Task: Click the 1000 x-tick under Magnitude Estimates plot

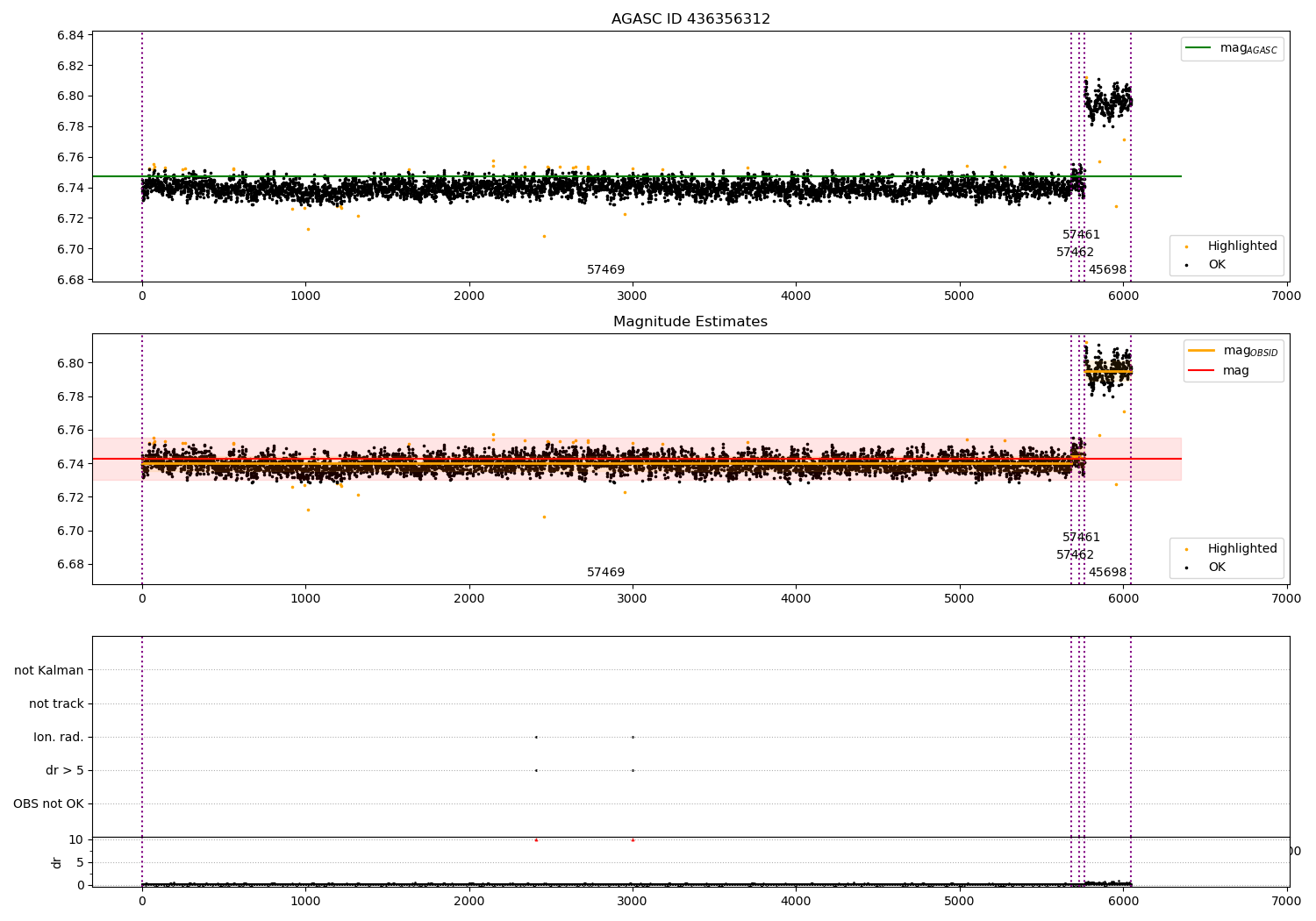Action: point(305,599)
